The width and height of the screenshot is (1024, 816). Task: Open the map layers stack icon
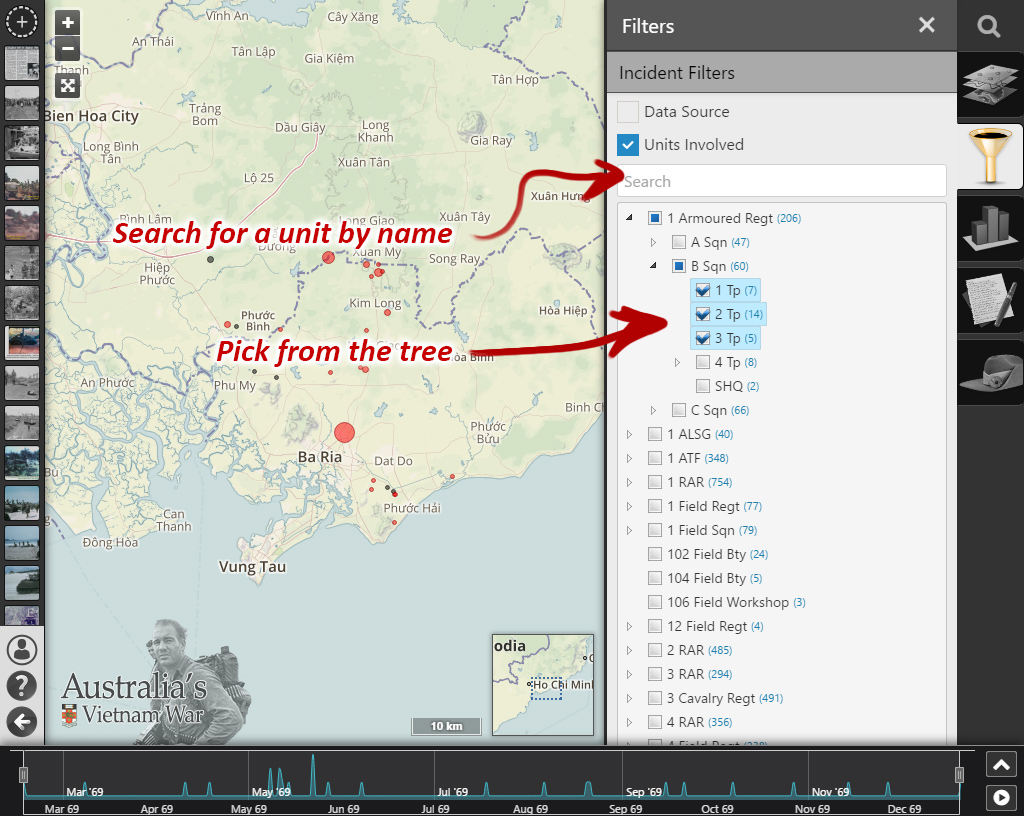[x=989, y=85]
